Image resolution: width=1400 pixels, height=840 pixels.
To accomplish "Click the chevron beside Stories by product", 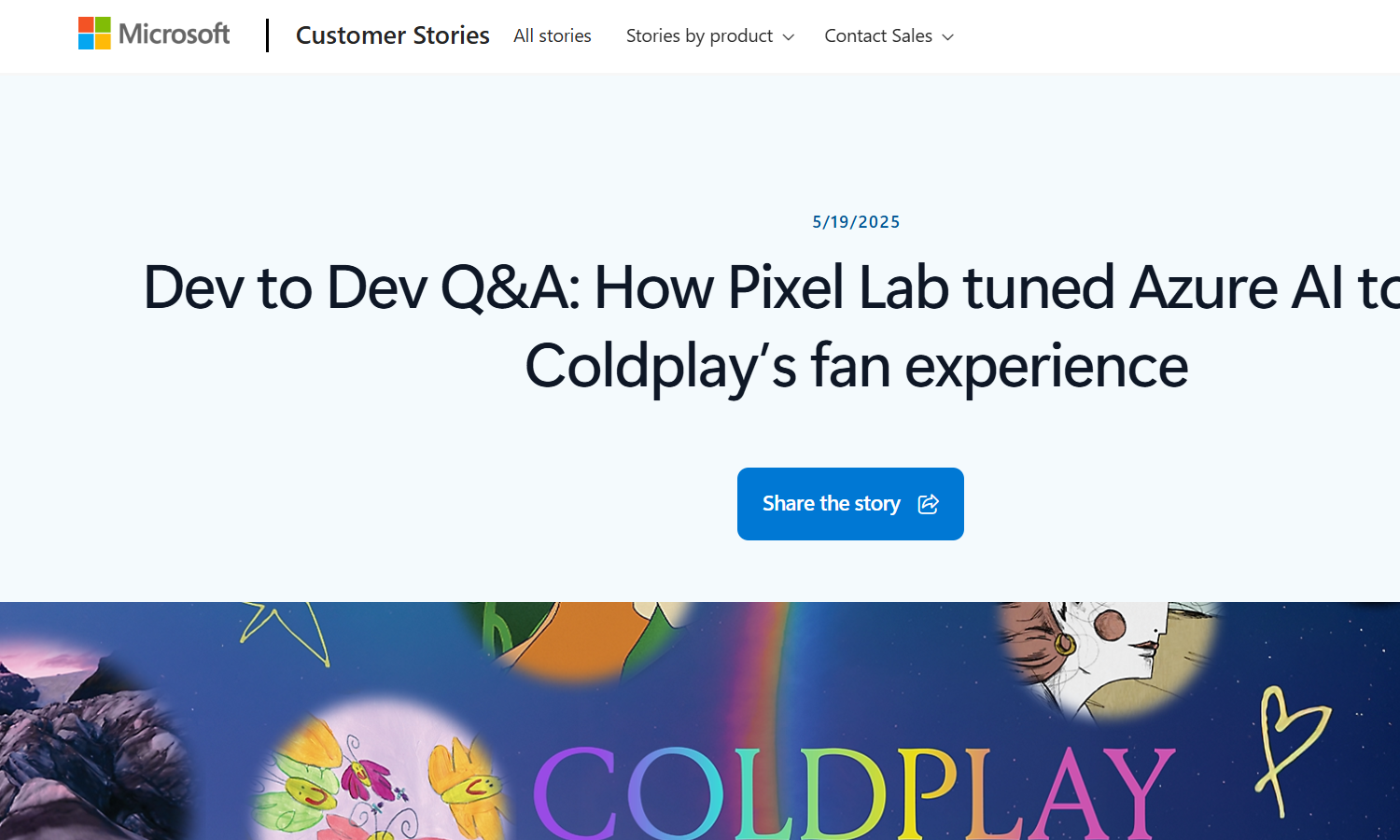I will pos(789,37).
